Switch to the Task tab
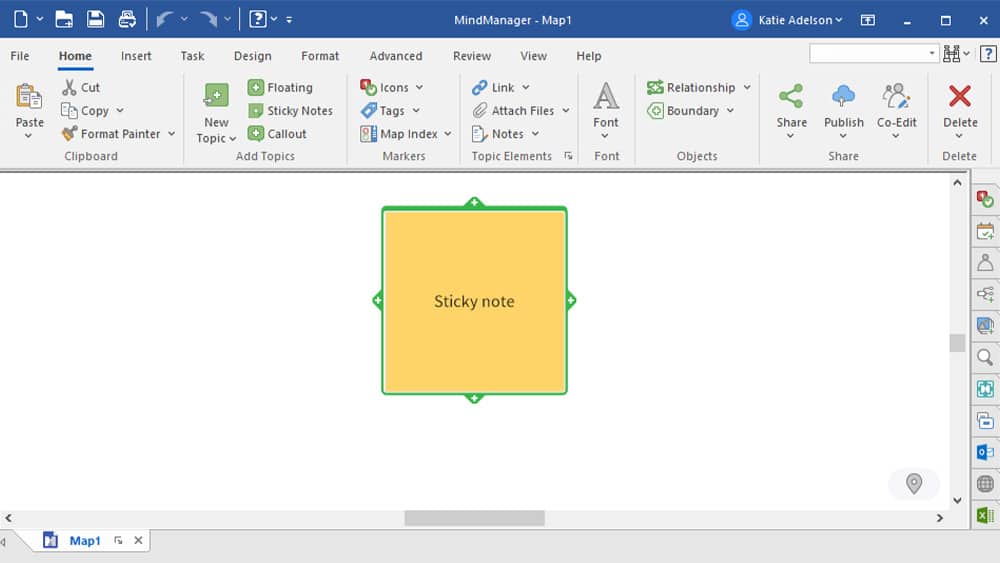The height and width of the screenshot is (563, 1000). [192, 56]
